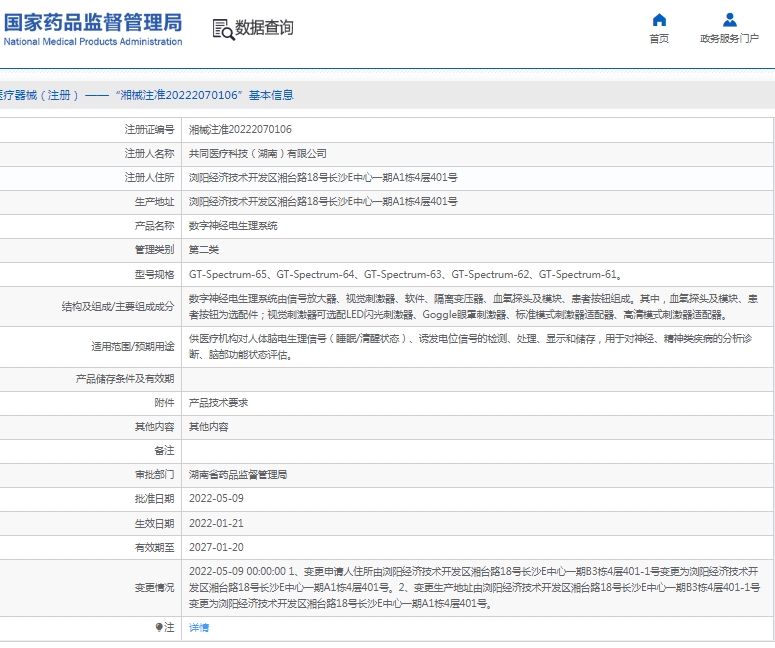Select effective date 2022-01-21
Viewport: 775px width, 648px height.
tap(216, 523)
